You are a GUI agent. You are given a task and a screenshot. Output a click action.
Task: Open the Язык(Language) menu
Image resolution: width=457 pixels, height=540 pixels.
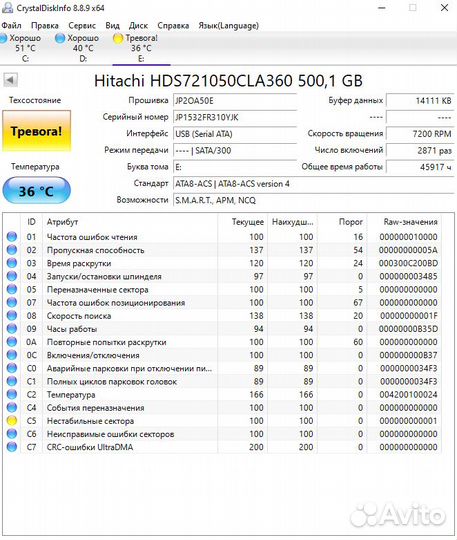coord(228,25)
